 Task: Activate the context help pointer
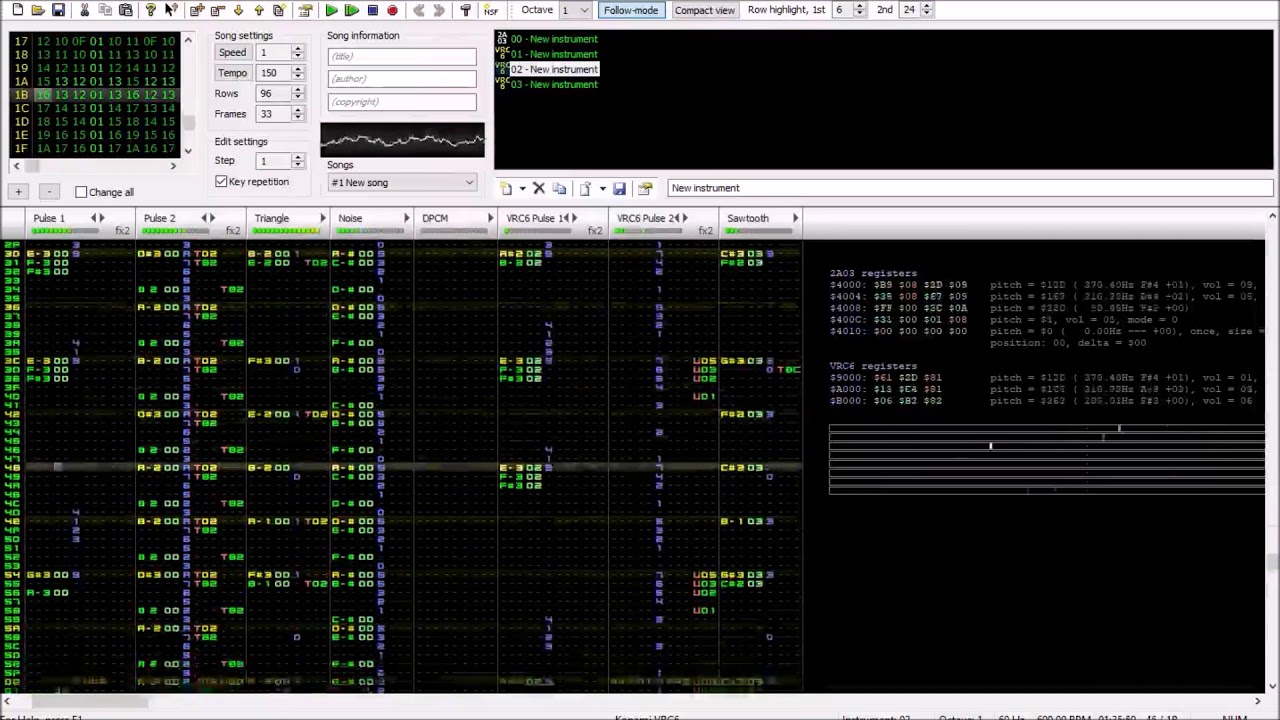[171, 10]
